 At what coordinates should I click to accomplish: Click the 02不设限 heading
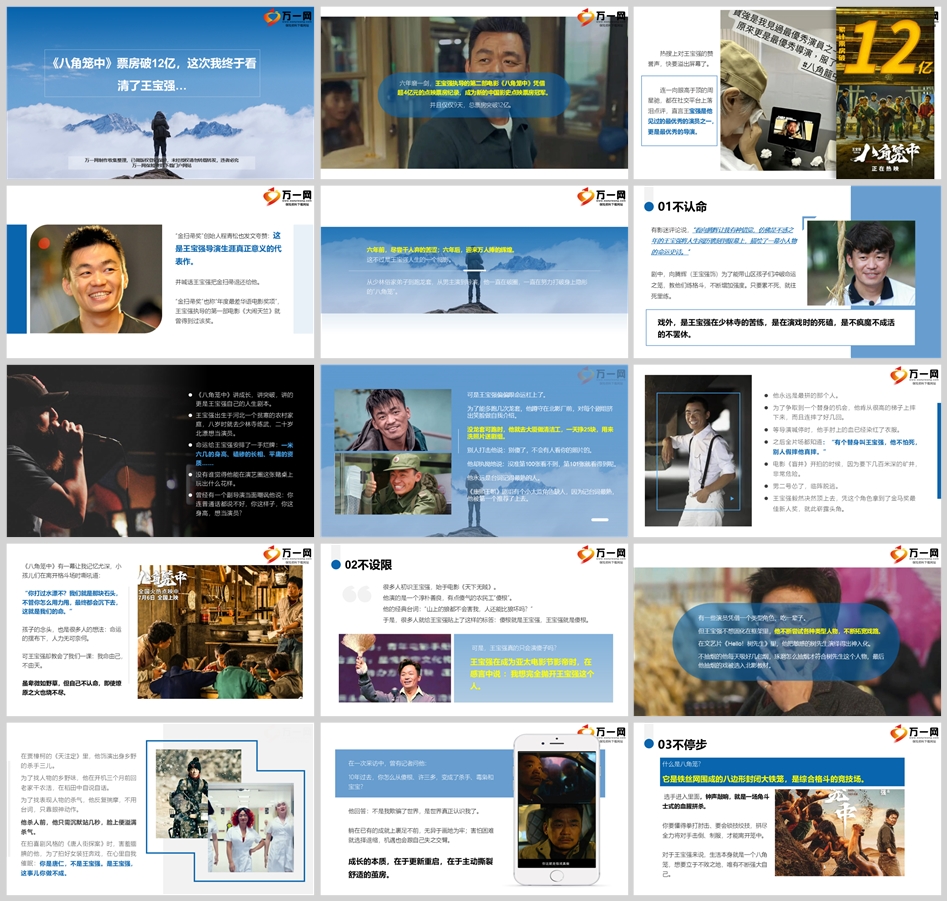point(368,565)
